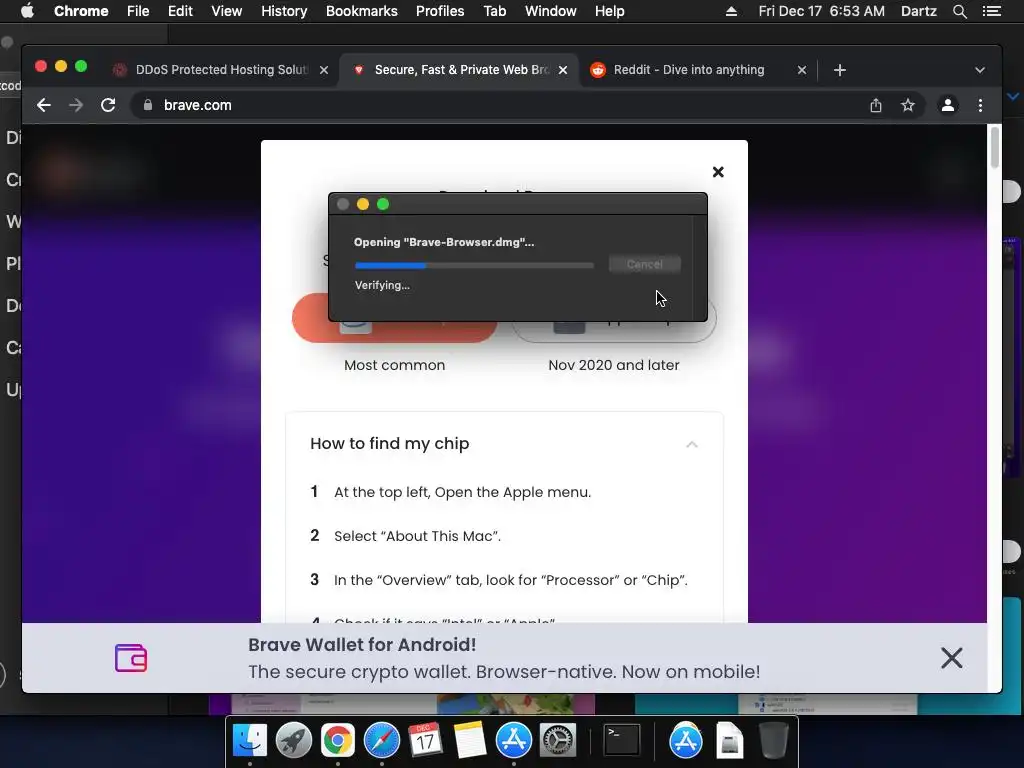Open the Bookmarks menu
This screenshot has height=768, width=1024.
(362, 11)
